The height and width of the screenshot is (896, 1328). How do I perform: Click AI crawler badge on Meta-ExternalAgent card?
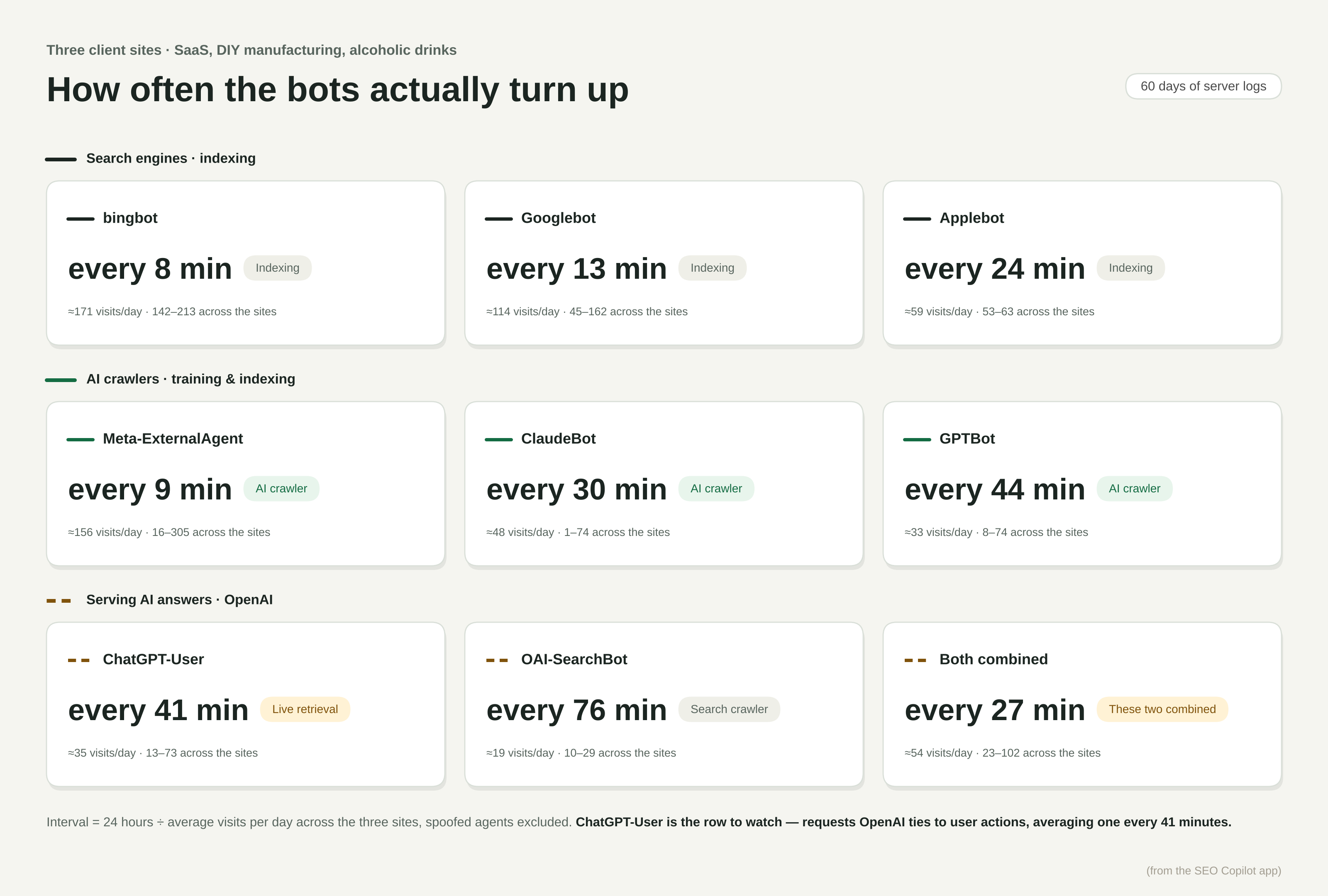tap(281, 489)
